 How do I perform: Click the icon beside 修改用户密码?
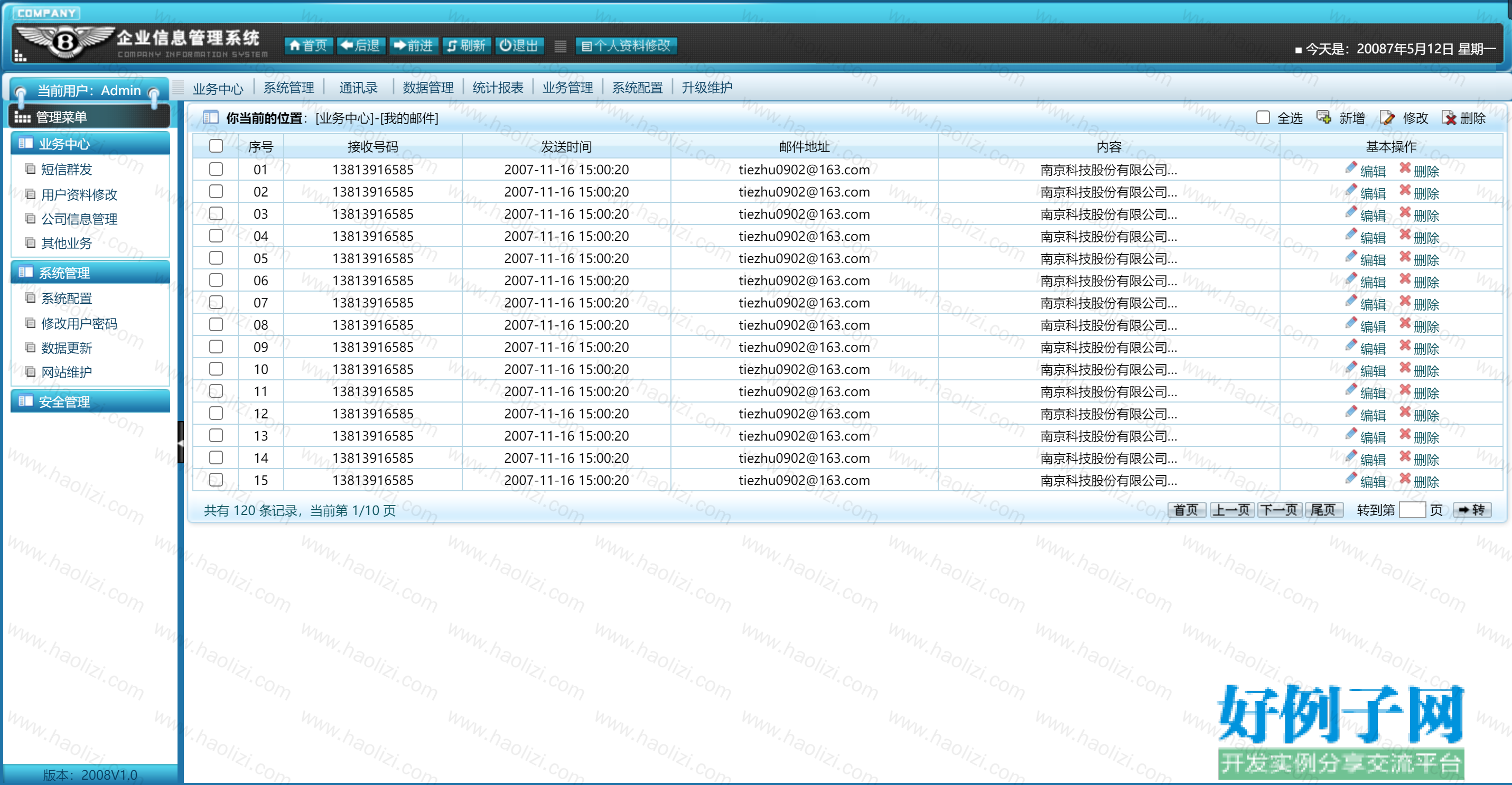click(x=30, y=323)
